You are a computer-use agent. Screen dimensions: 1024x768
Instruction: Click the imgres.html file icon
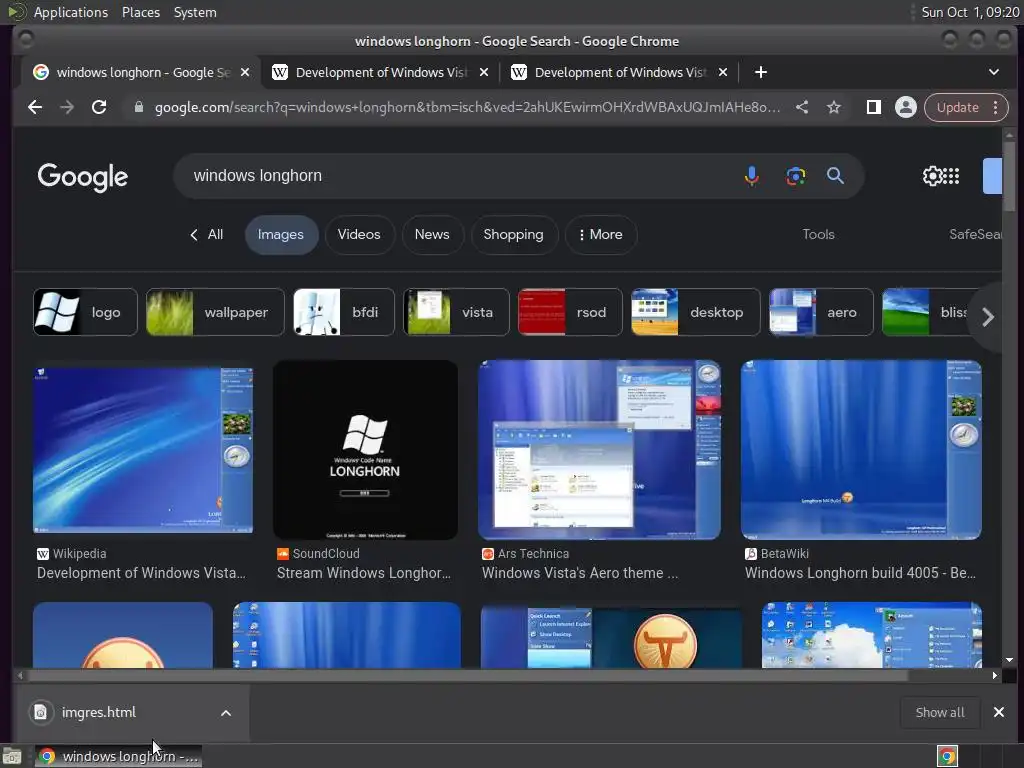(40, 712)
